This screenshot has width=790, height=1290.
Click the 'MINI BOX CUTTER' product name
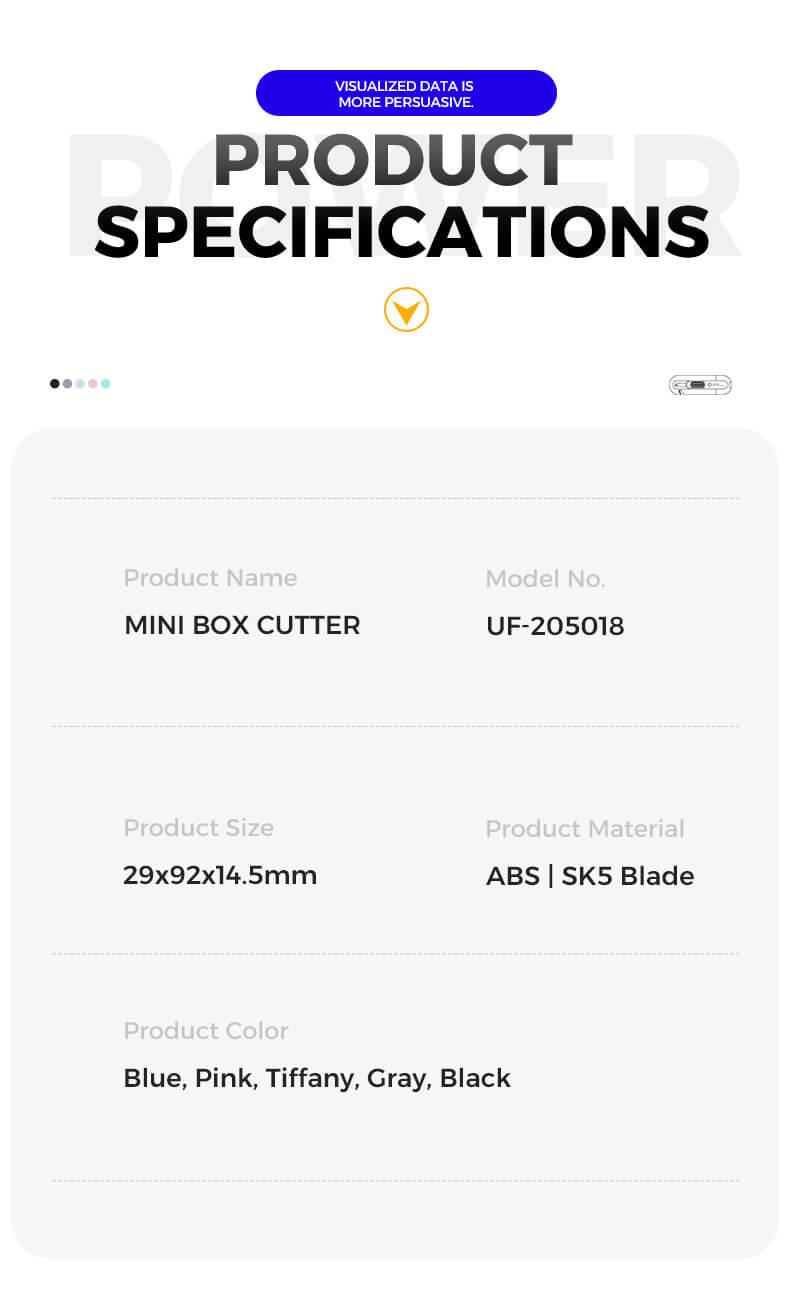[242, 625]
